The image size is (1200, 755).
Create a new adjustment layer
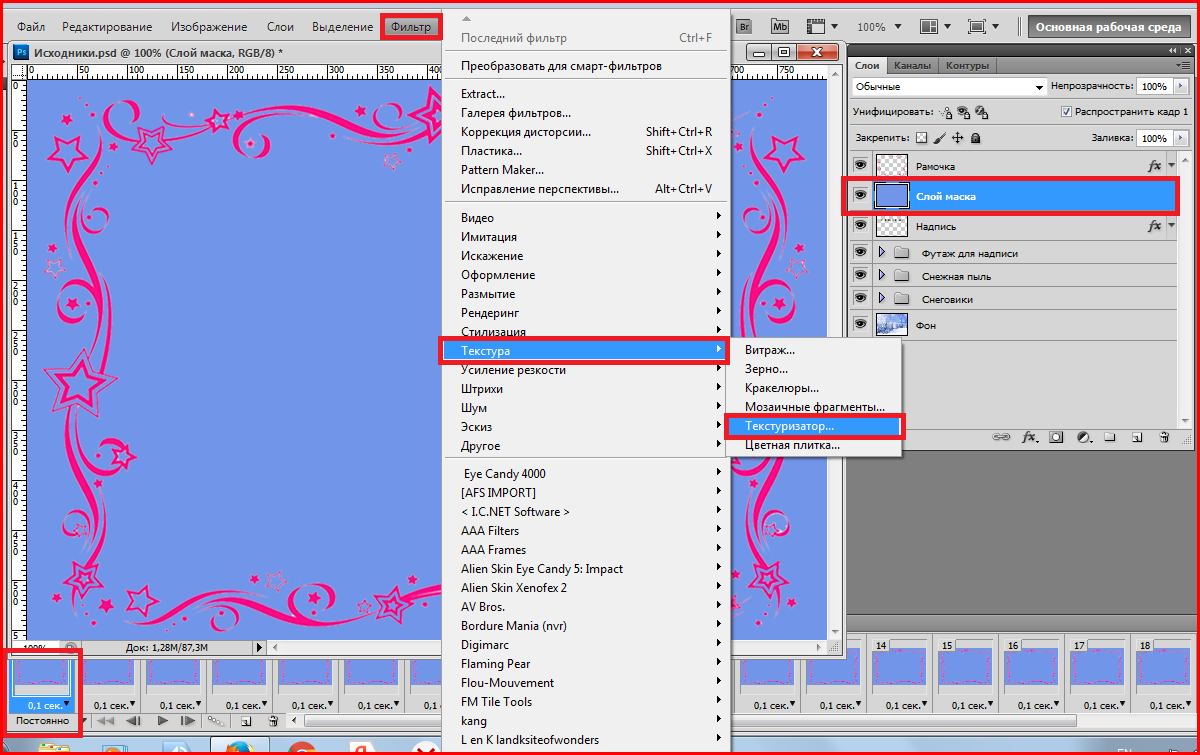tap(1083, 437)
